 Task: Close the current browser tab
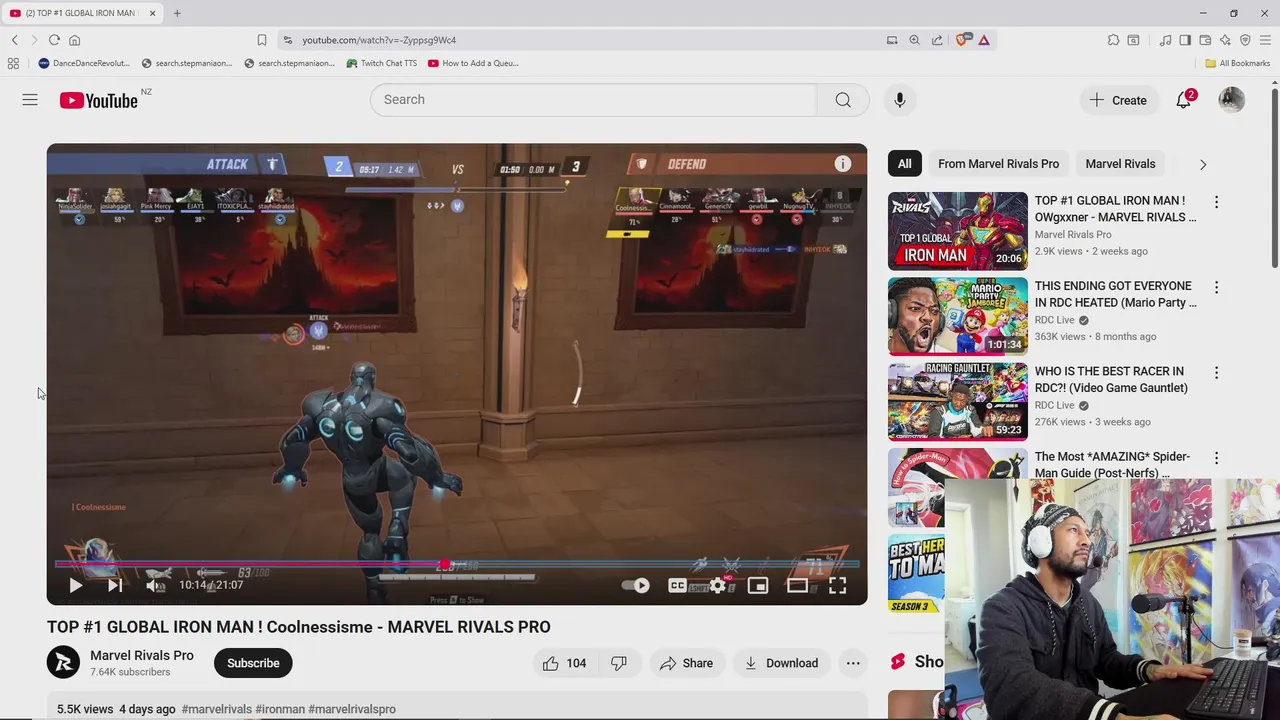coord(152,13)
